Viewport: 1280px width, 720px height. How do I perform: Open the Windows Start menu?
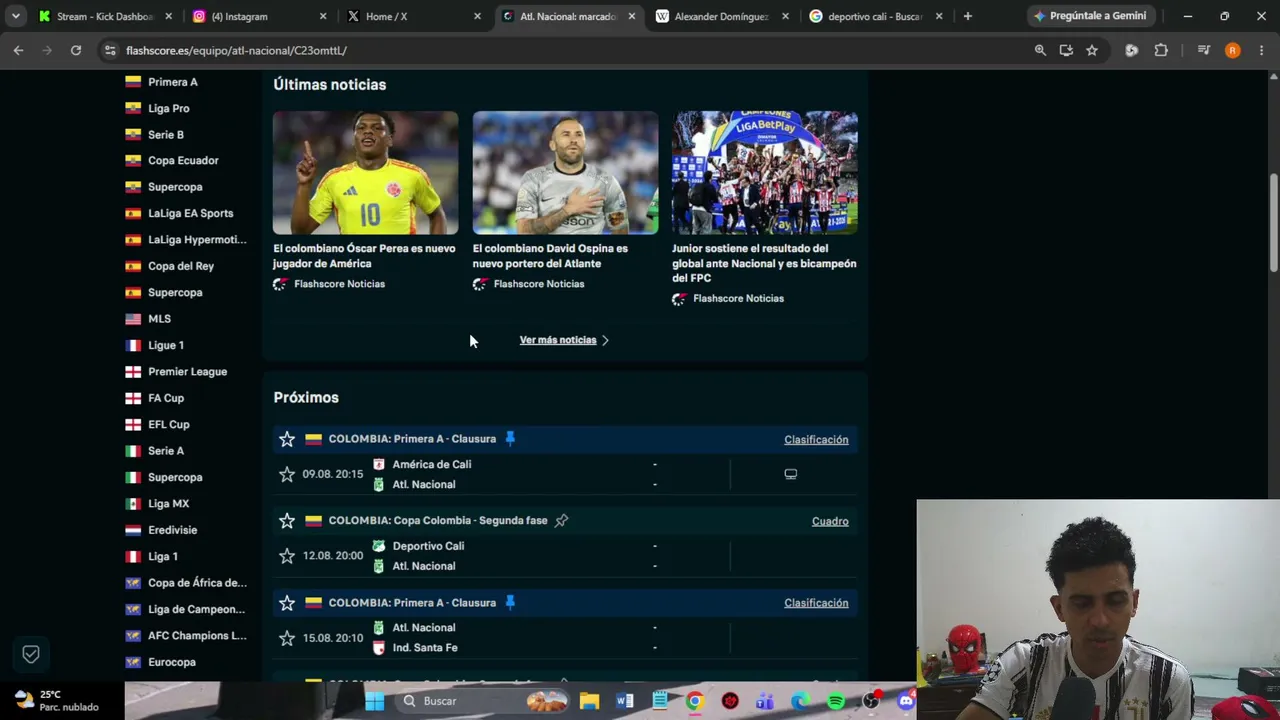click(375, 701)
